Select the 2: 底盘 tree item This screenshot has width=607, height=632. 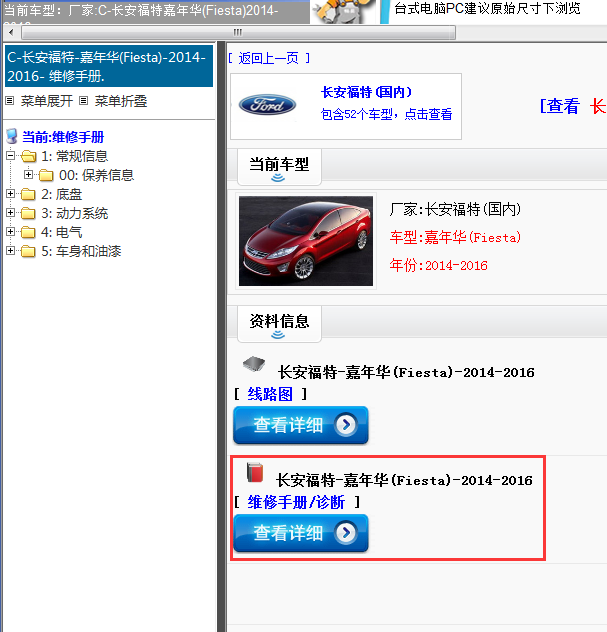62,194
